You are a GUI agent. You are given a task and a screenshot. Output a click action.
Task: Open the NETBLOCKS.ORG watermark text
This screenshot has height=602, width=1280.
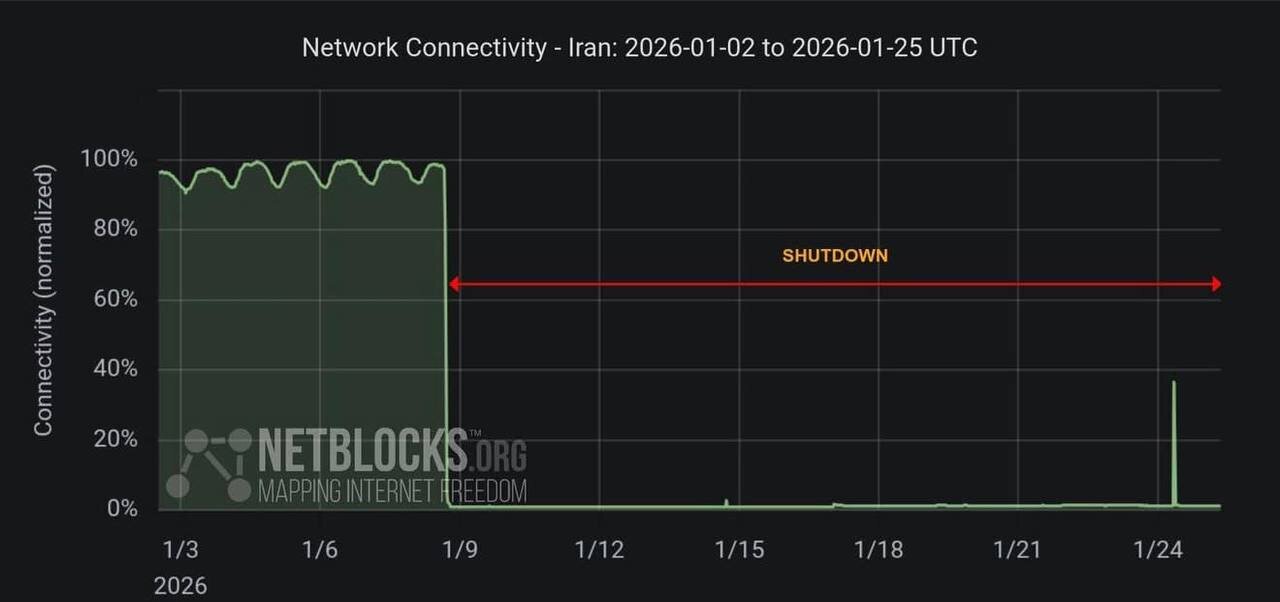(x=392, y=450)
